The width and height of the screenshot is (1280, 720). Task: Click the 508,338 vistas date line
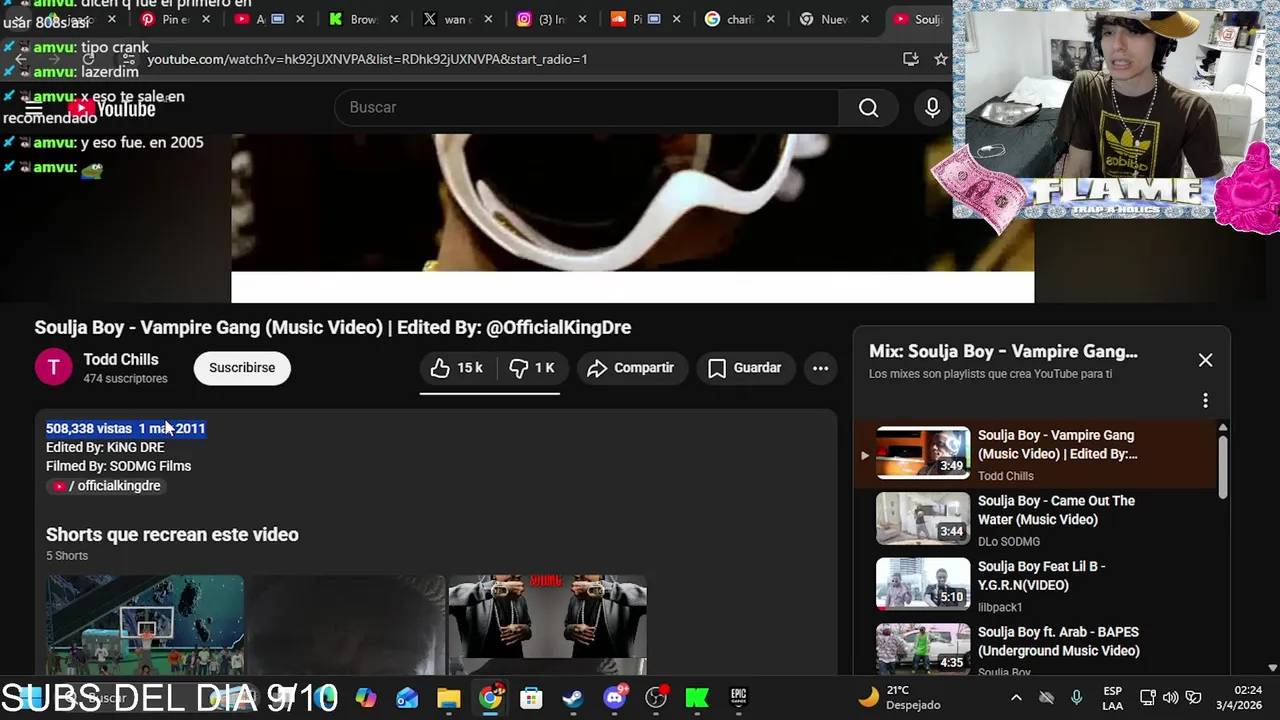click(125, 428)
